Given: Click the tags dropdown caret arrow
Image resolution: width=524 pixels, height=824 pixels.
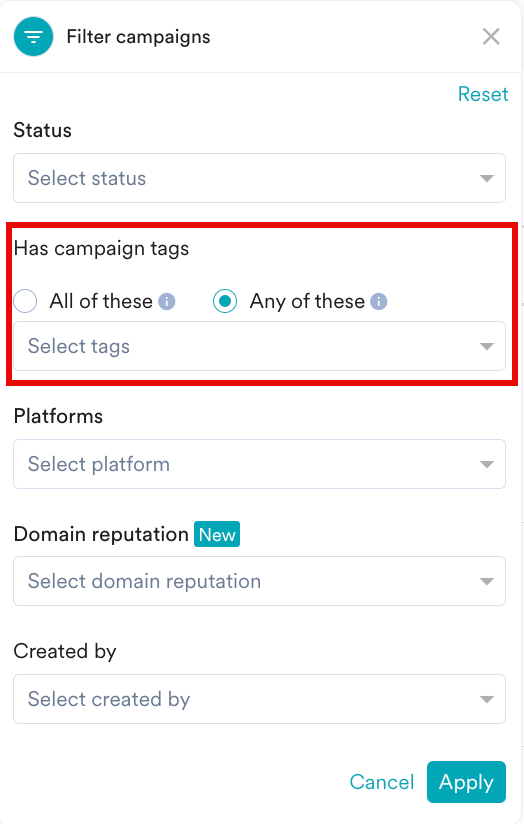Looking at the screenshot, I should point(487,346).
